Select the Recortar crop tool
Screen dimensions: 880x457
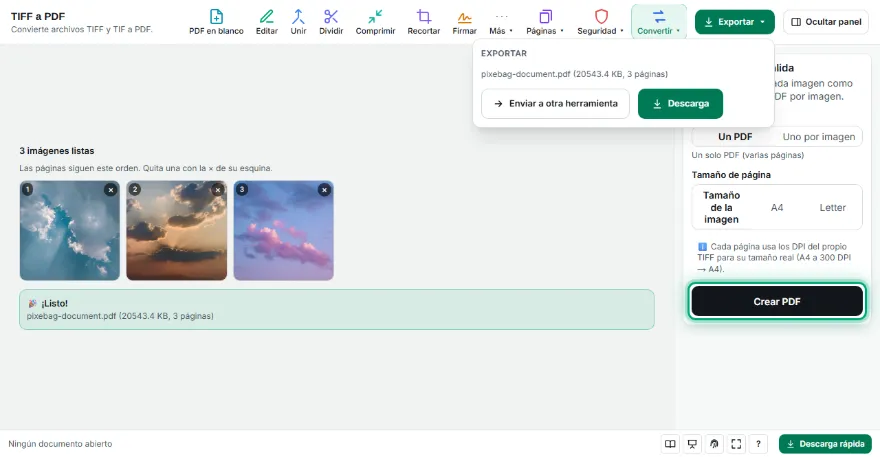pos(424,22)
